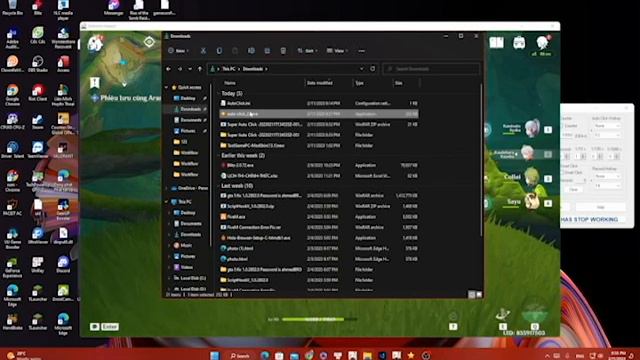
Task: Open the quest navigation diamond icon in game
Action: pyautogui.click(x=149, y=42)
